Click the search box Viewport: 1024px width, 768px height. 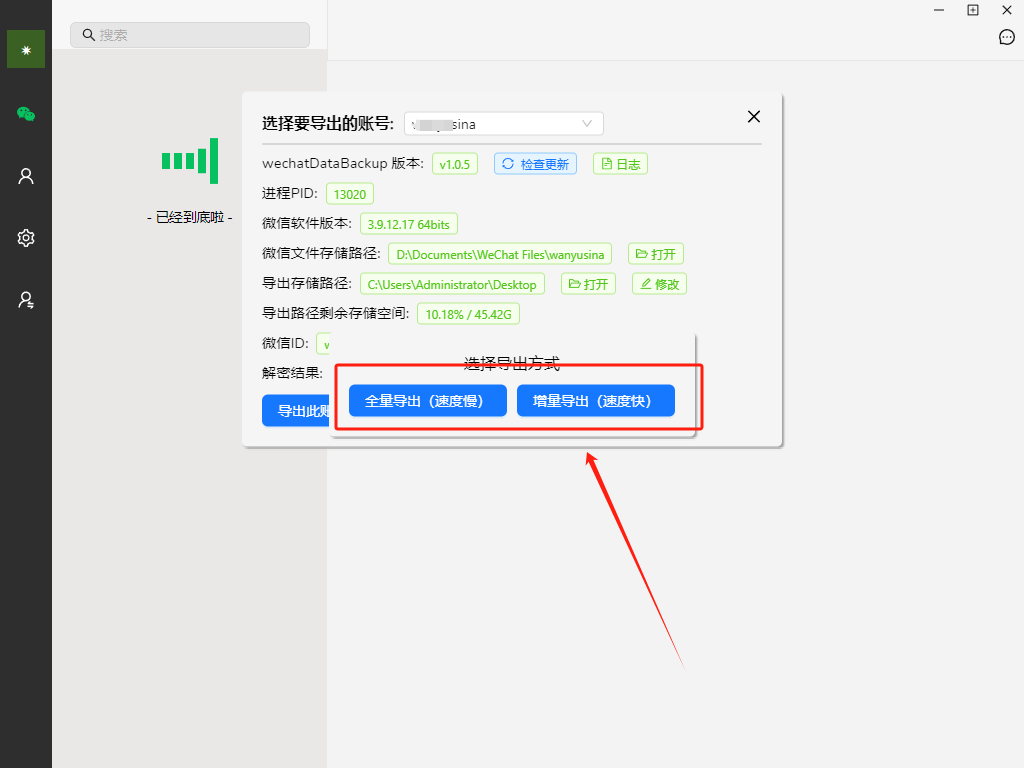[190, 35]
